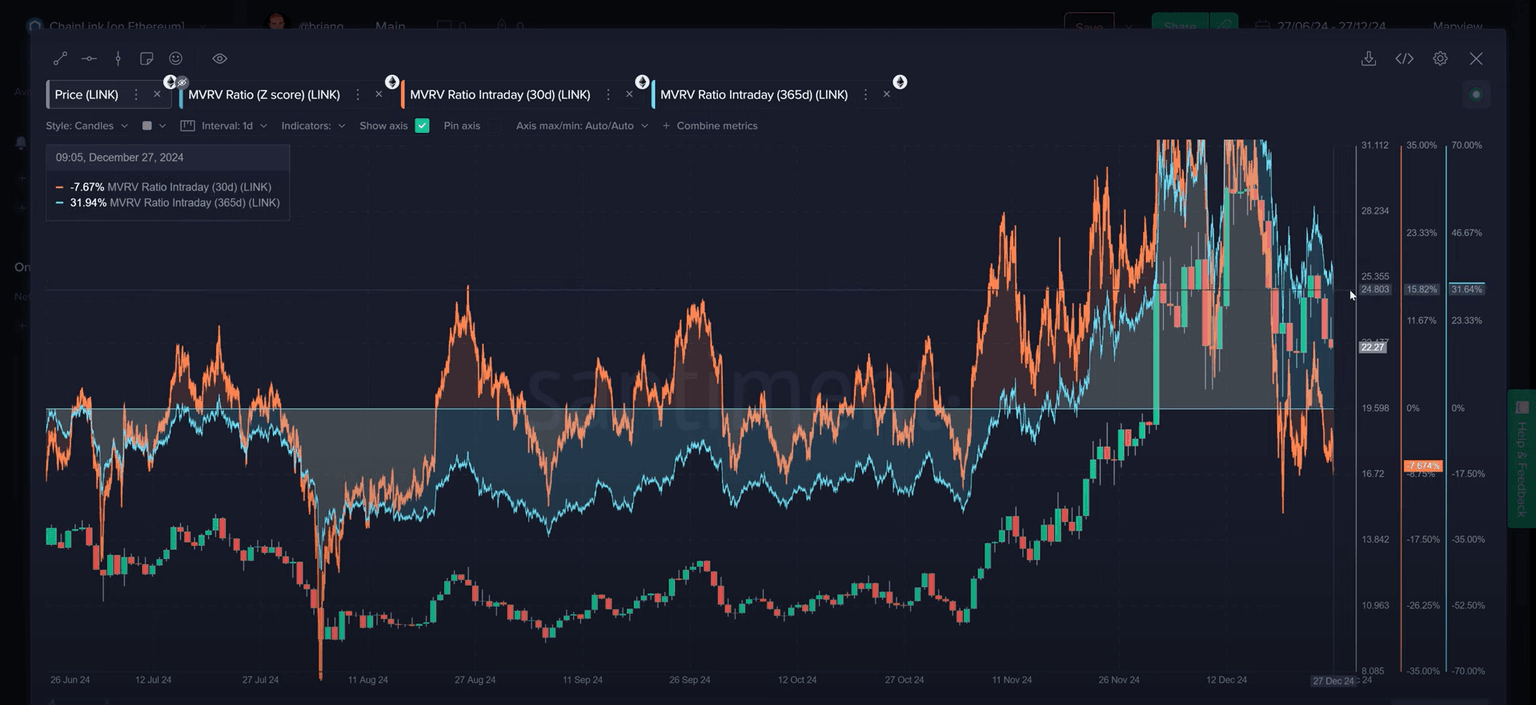Uncheck the Show axis checkbox

point(422,126)
